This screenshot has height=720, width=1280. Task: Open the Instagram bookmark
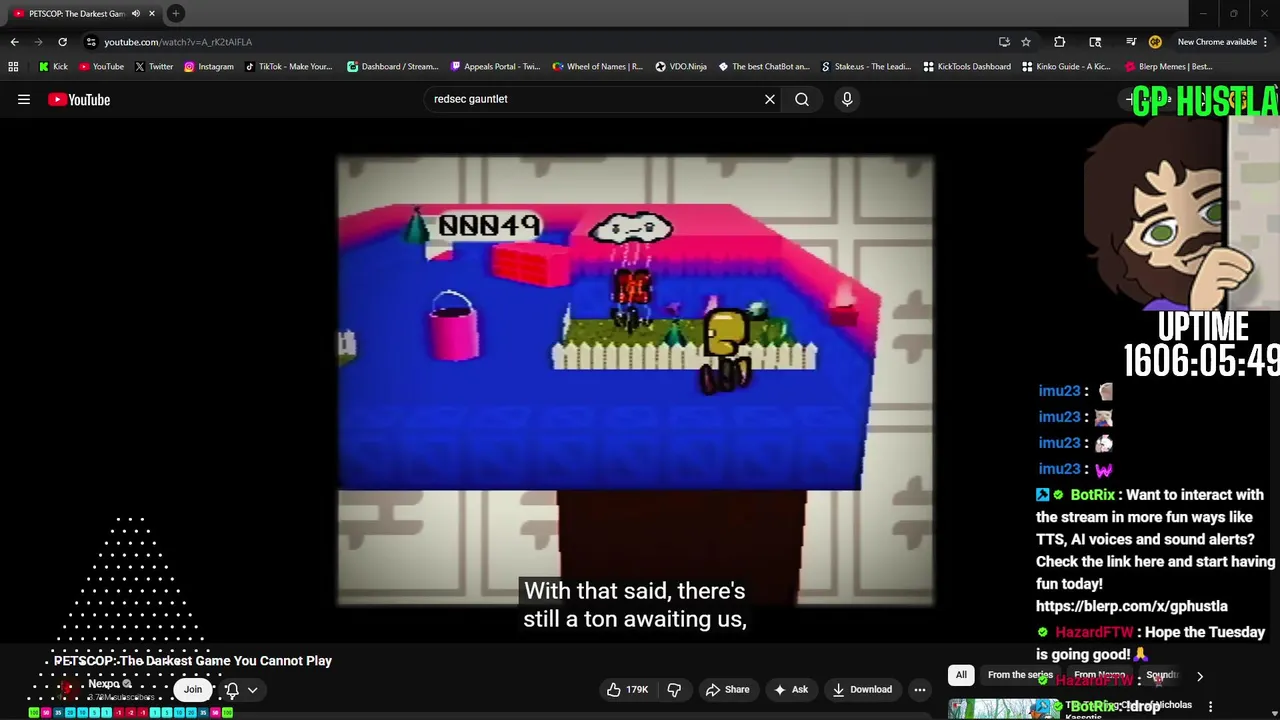tap(208, 67)
